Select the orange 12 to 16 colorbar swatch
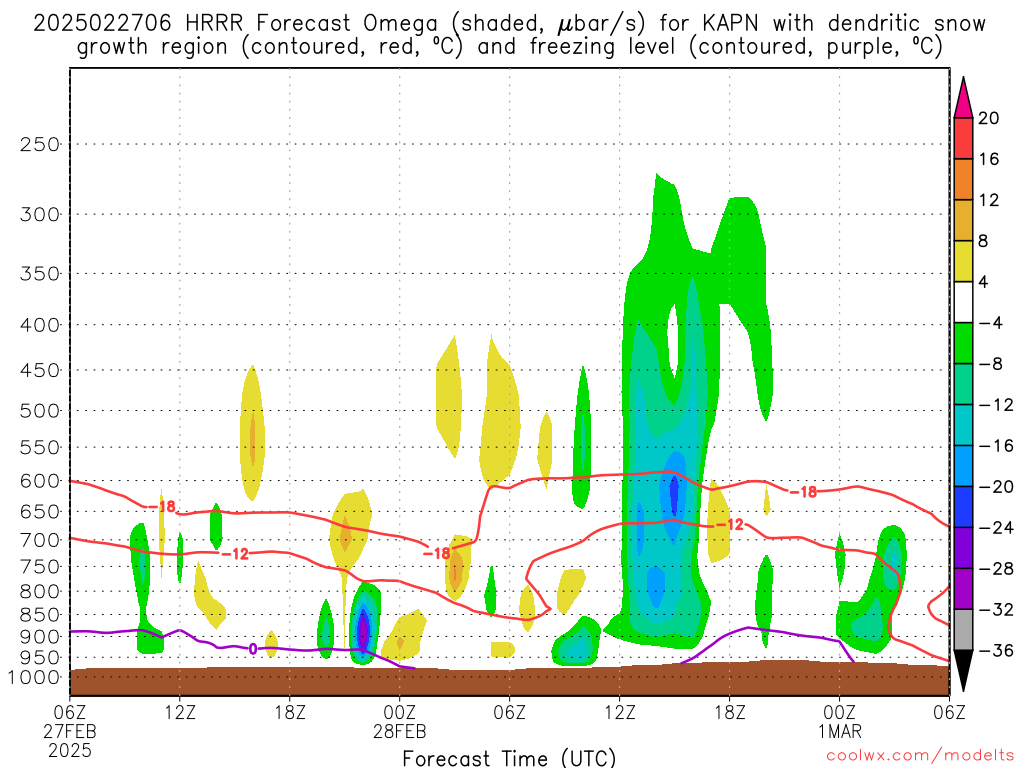1024x768 pixels. [963, 180]
